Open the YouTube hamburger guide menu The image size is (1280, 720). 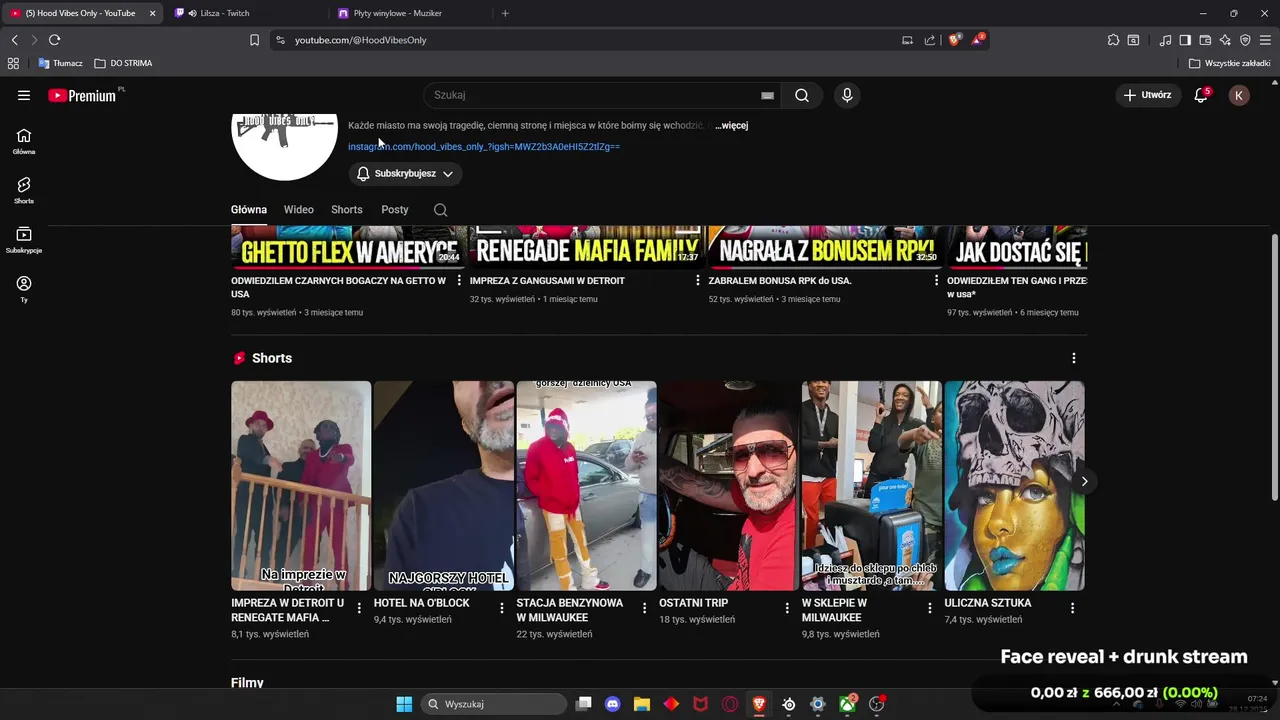click(x=24, y=95)
